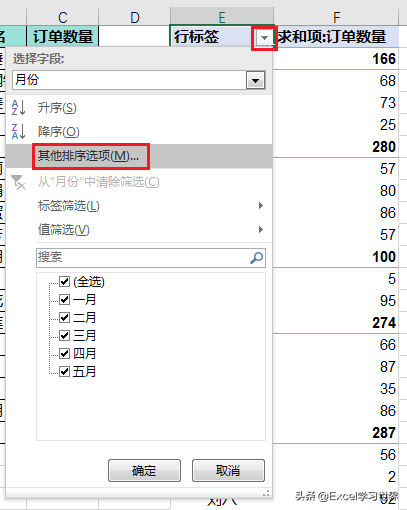
Task: Select the cell with value 280
Action: pos(336,147)
